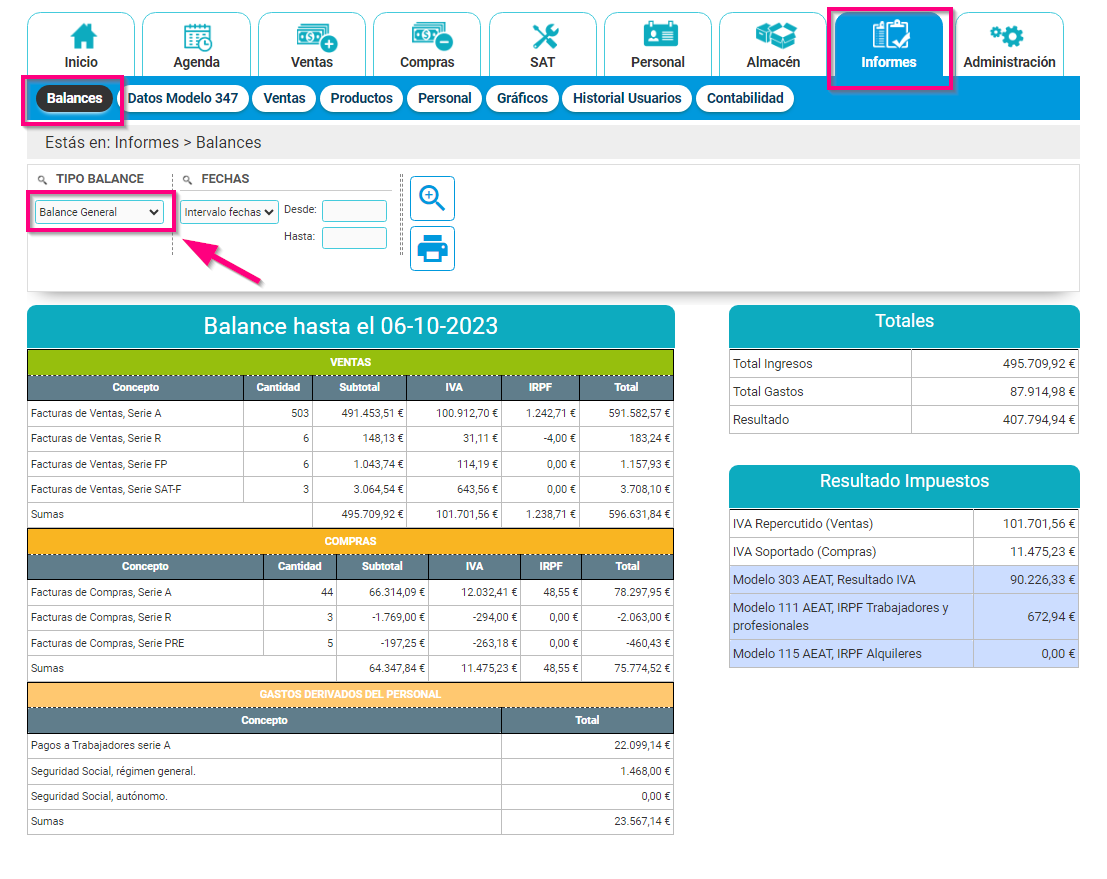This screenshot has width=1107, height=879.
Task: Open the Balance General type dropdown
Action: [x=98, y=212]
